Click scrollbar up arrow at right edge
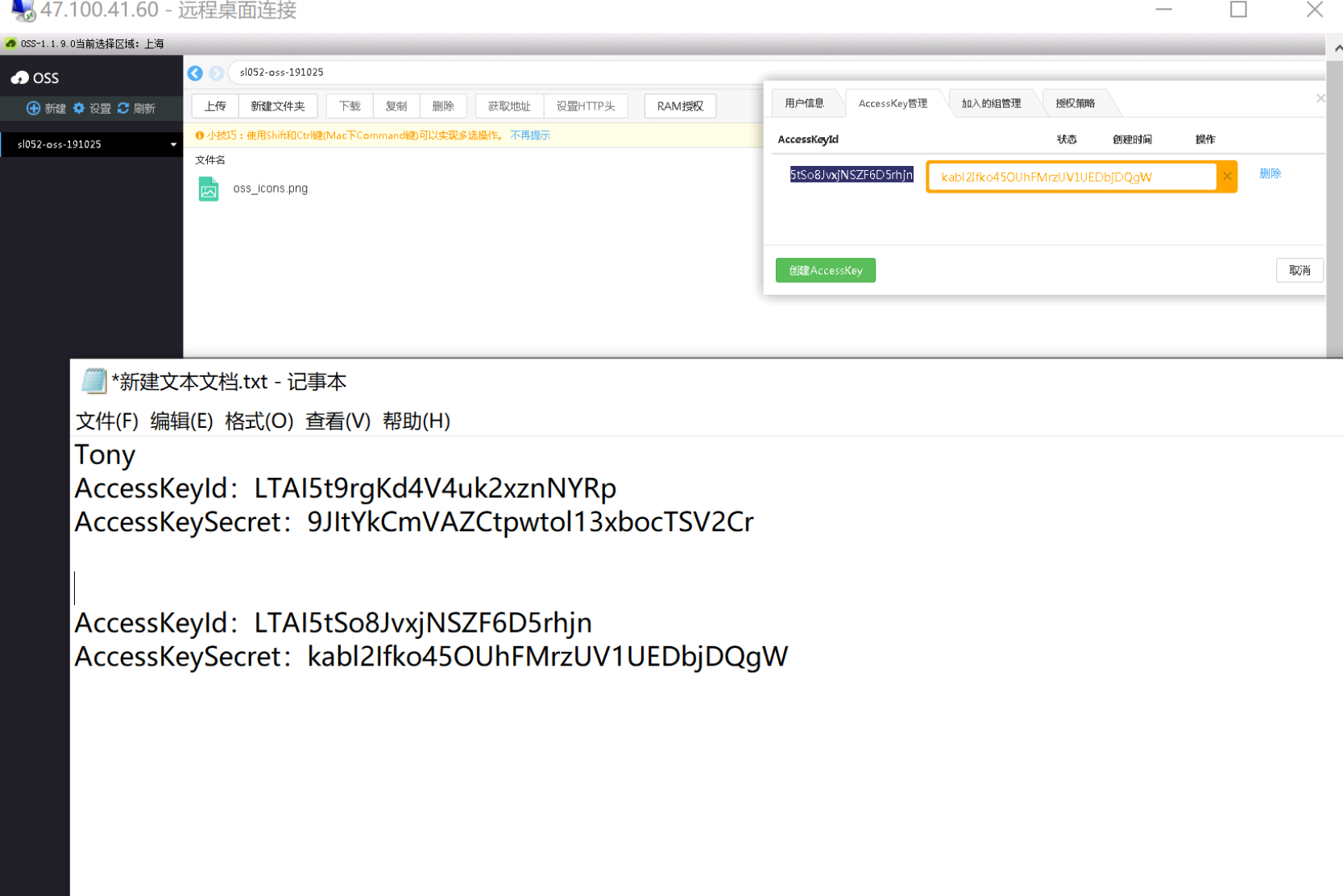Image resolution: width=1343 pixels, height=896 pixels. click(x=1337, y=48)
